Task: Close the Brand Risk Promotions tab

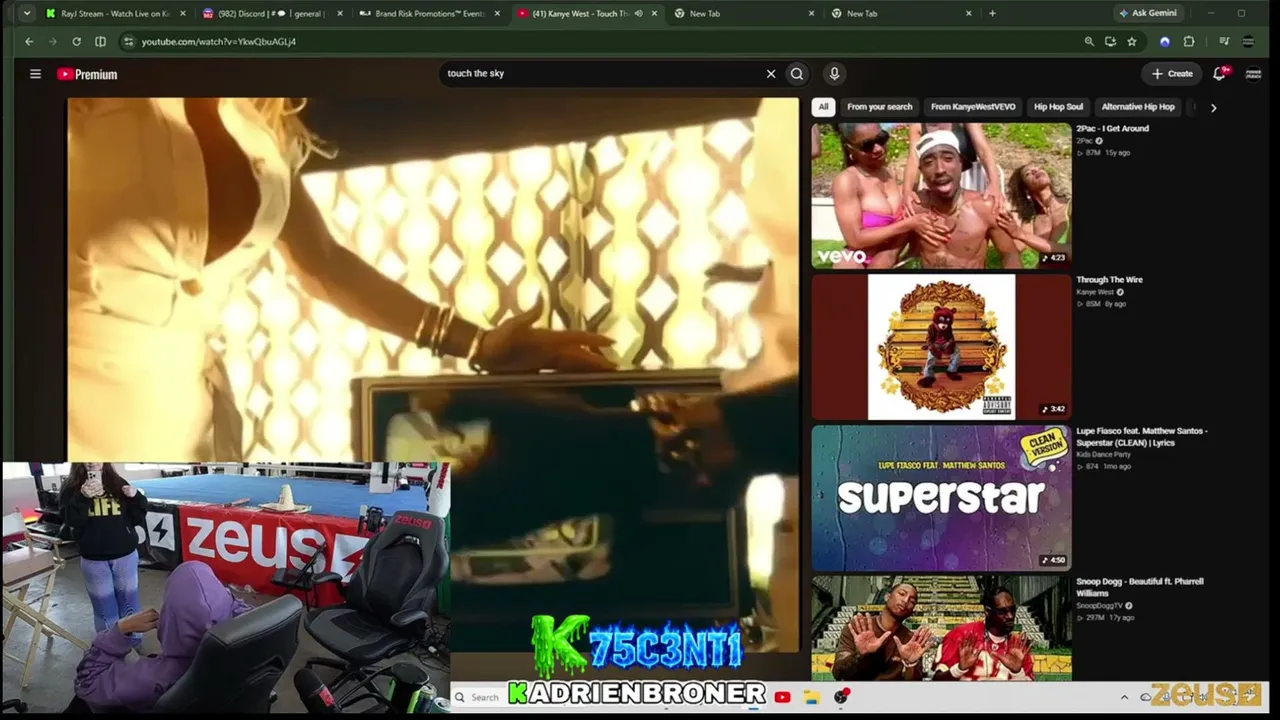Action: click(497, 14)
